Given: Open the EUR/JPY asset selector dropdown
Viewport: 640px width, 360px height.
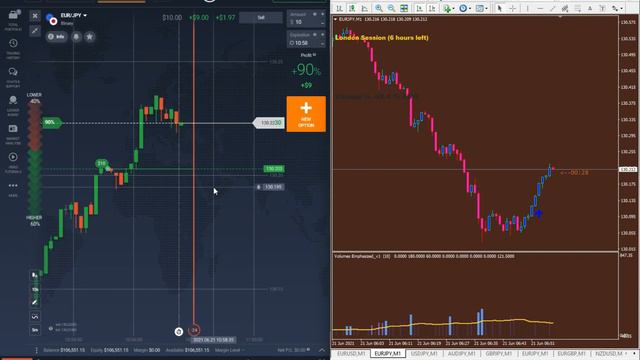Looking at the screenshot, I should [73, 16].
